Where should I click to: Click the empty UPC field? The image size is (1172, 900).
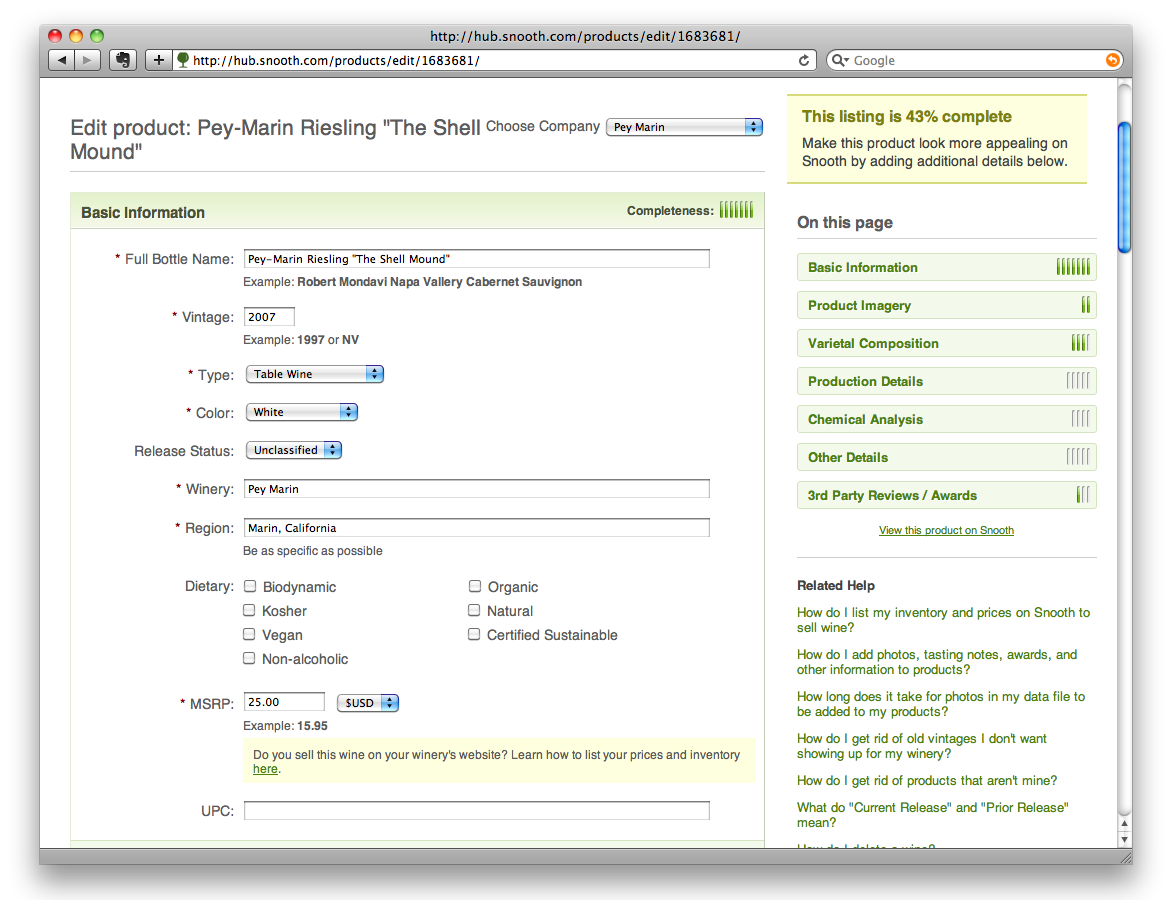point(477,810)
